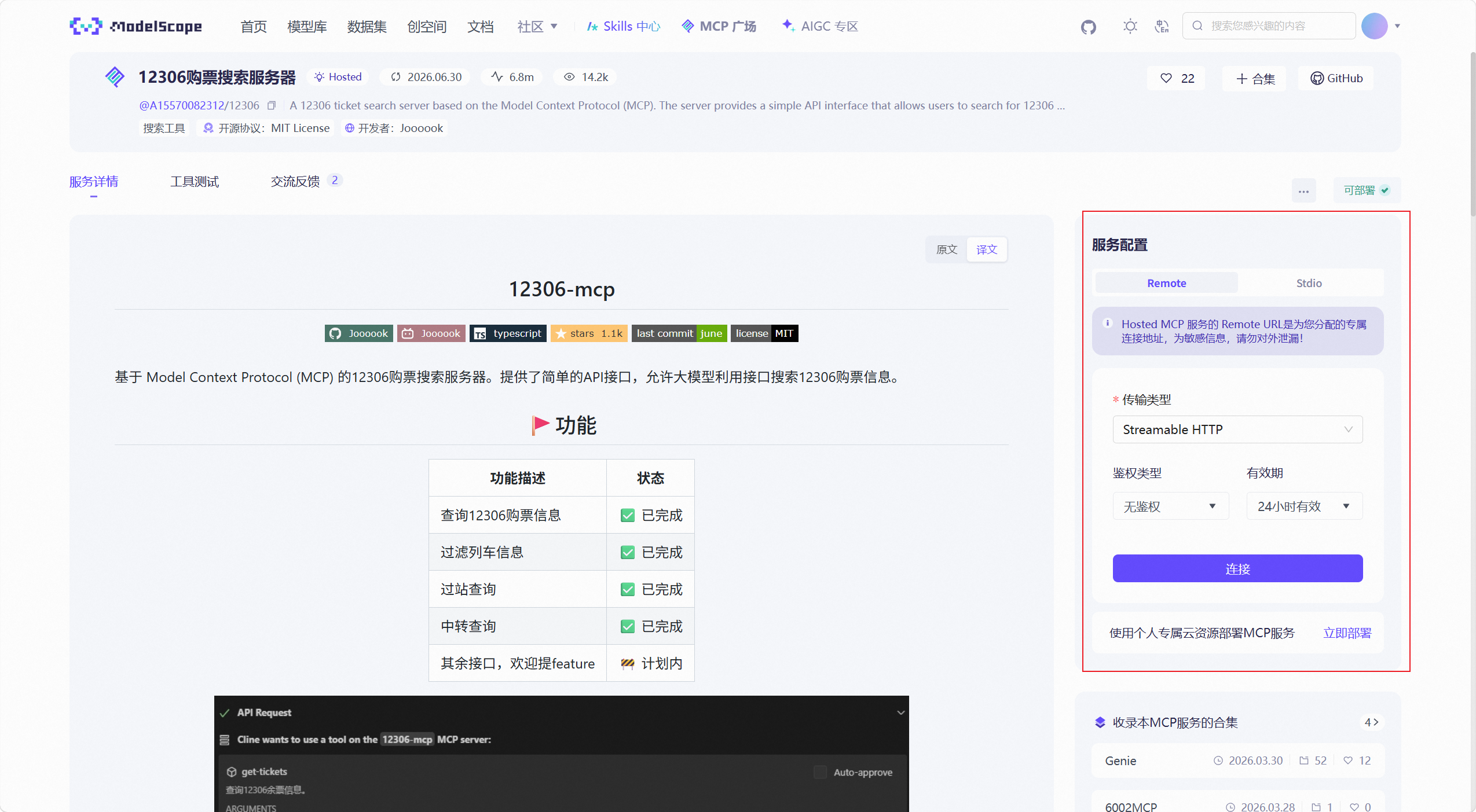Click the last commit june badge

coord(679,333)
